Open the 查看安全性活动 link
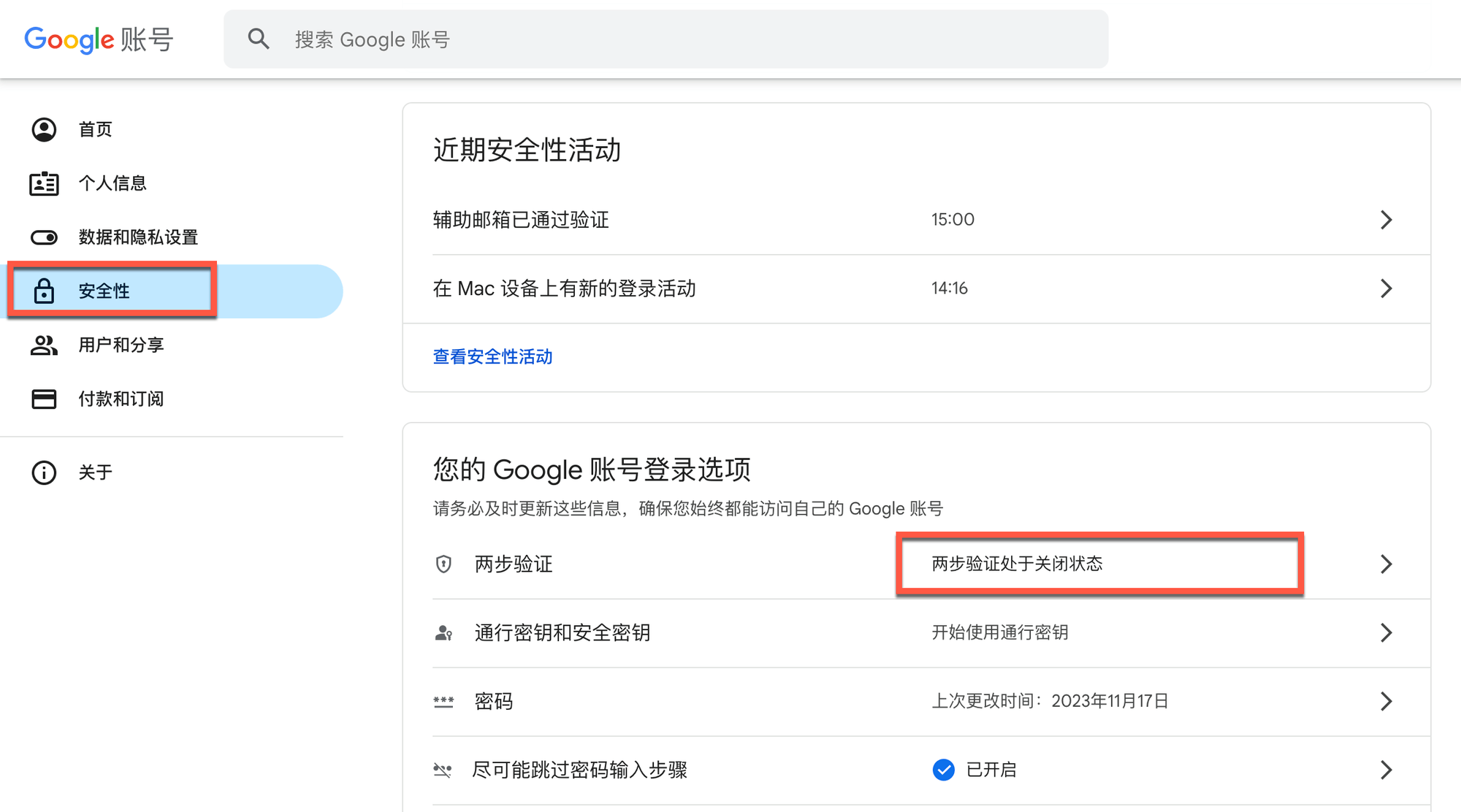 point(492,356)
